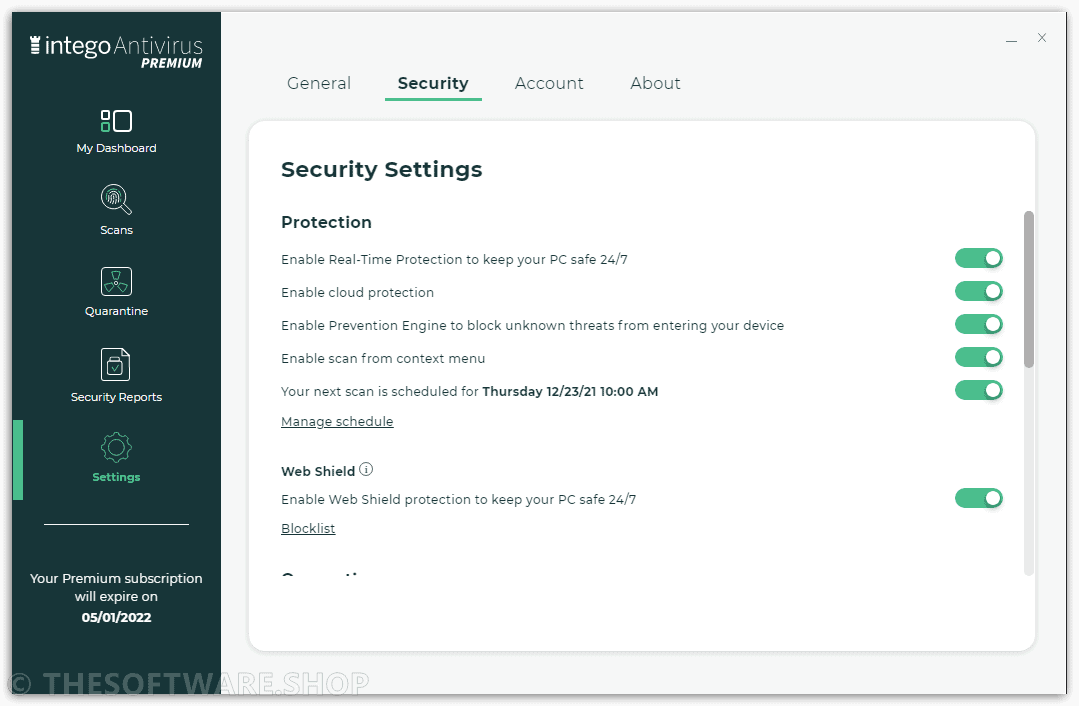Click the settings panel vertical scrollbar
The height and width of the screenshot is (706, 1079).
tap(1029, 289)
